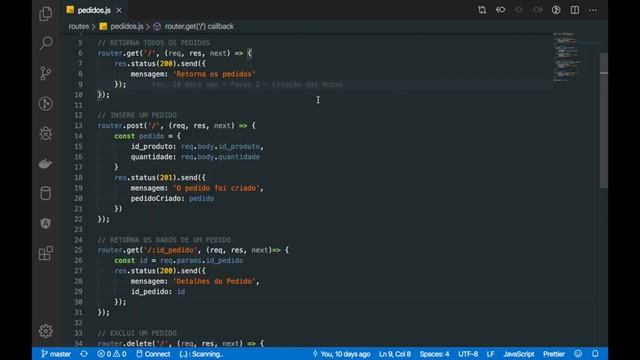
Task: Change language mode JavaScript
Action: (x=518, y=354)
